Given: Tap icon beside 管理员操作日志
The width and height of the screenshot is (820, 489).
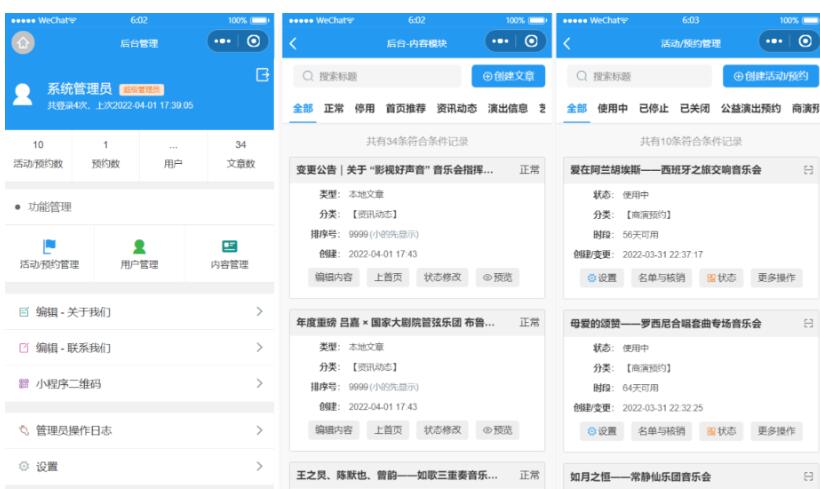Looking at the screenshot, I should pos(24,430).
